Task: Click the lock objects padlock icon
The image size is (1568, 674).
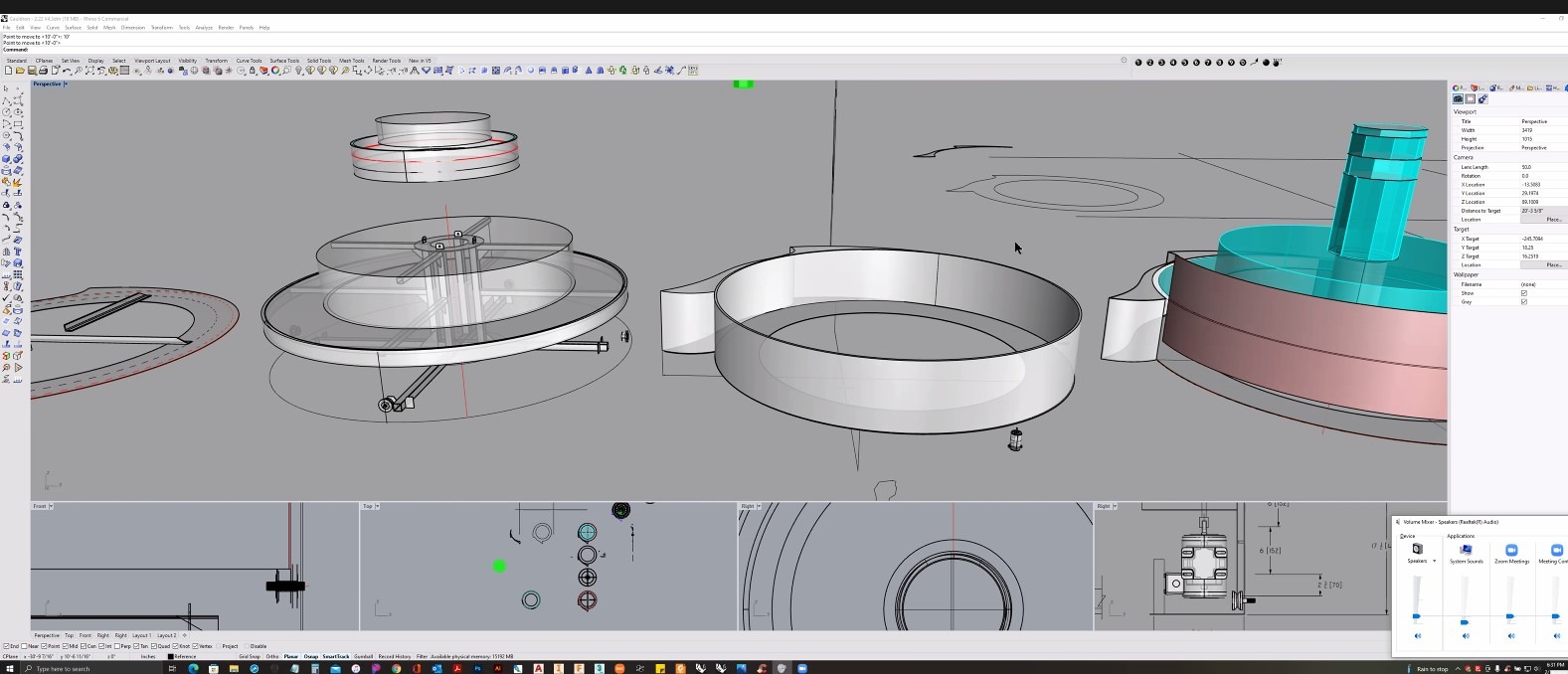Action: pos(253,71)
